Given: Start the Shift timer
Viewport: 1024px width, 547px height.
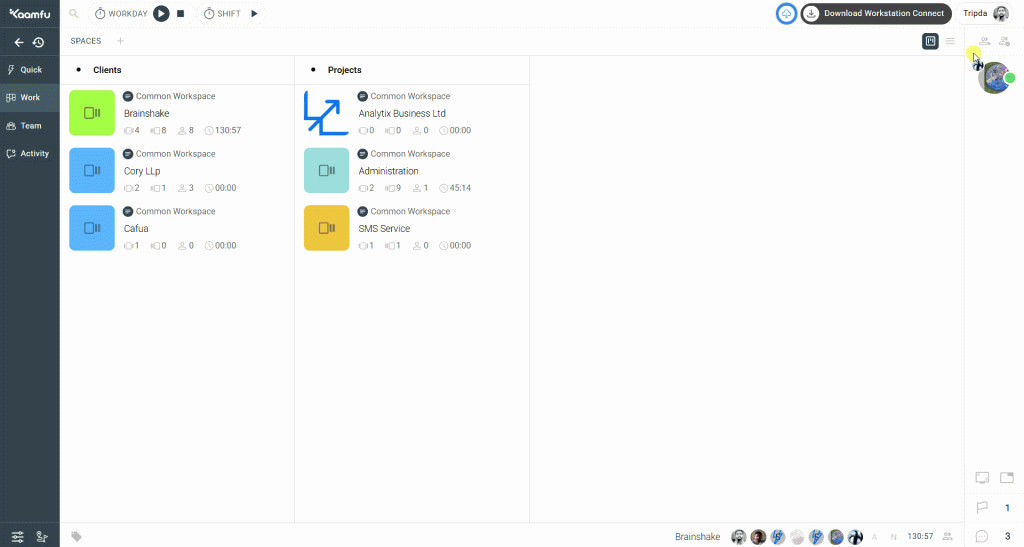Looking at the screenshot, I should point(254,14).
